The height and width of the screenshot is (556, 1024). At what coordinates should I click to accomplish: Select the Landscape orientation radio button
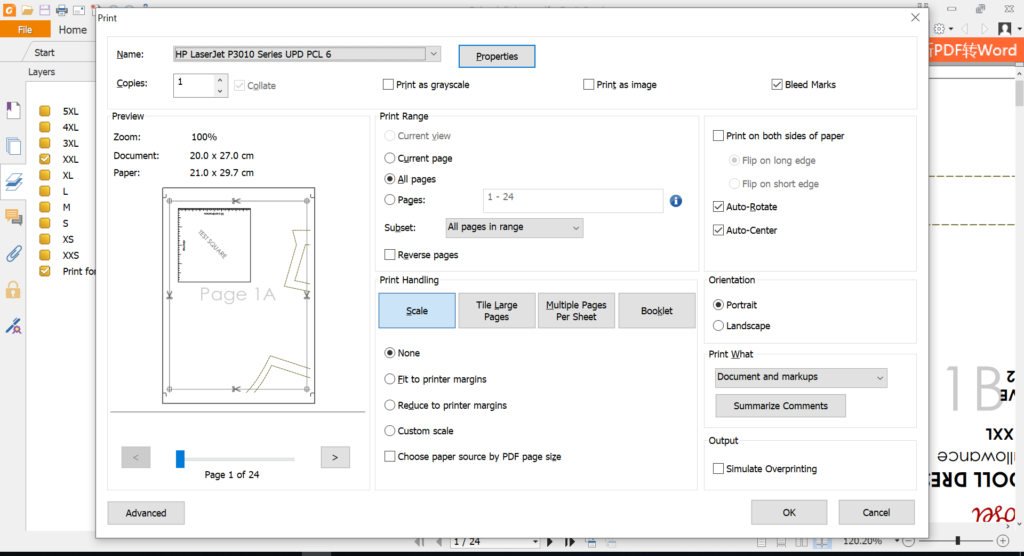tap(718, 326)
